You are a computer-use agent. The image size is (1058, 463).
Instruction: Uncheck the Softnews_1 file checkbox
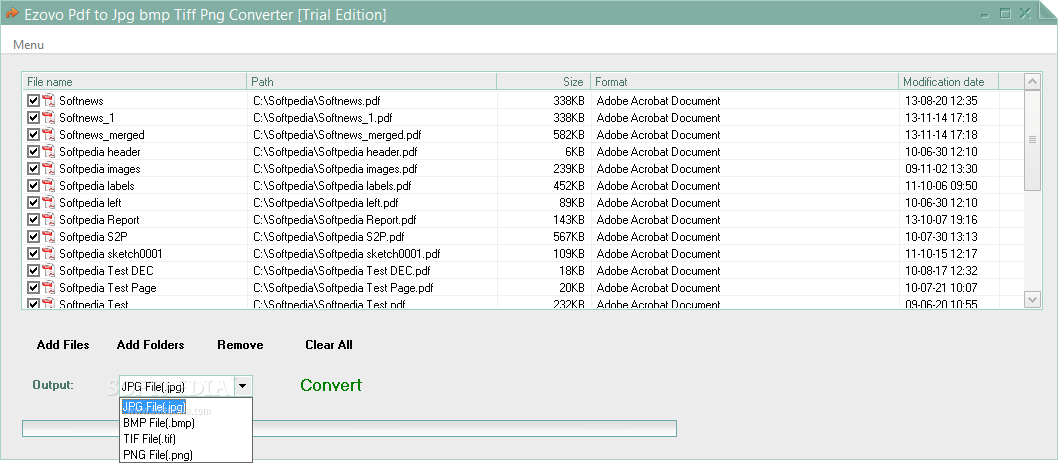click(x=33, y=117)
